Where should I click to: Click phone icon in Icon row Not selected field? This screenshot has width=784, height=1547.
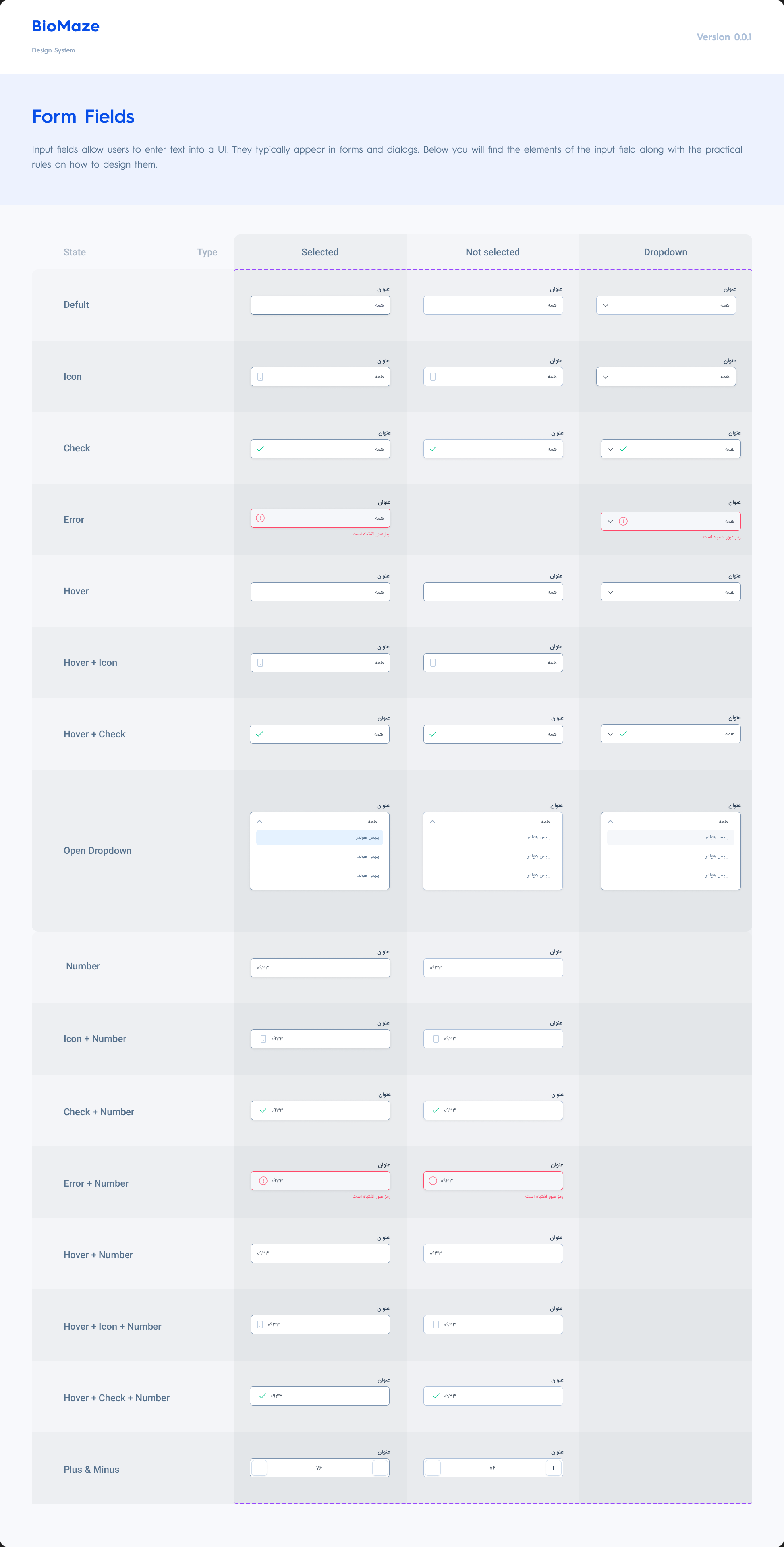click(x=433, y=377)
